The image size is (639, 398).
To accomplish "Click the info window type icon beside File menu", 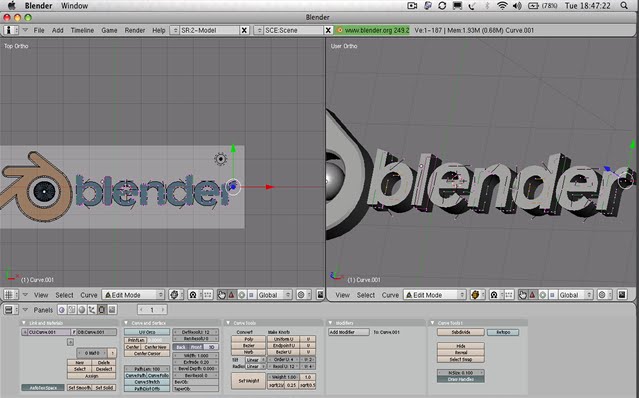I will coord(11,30).
